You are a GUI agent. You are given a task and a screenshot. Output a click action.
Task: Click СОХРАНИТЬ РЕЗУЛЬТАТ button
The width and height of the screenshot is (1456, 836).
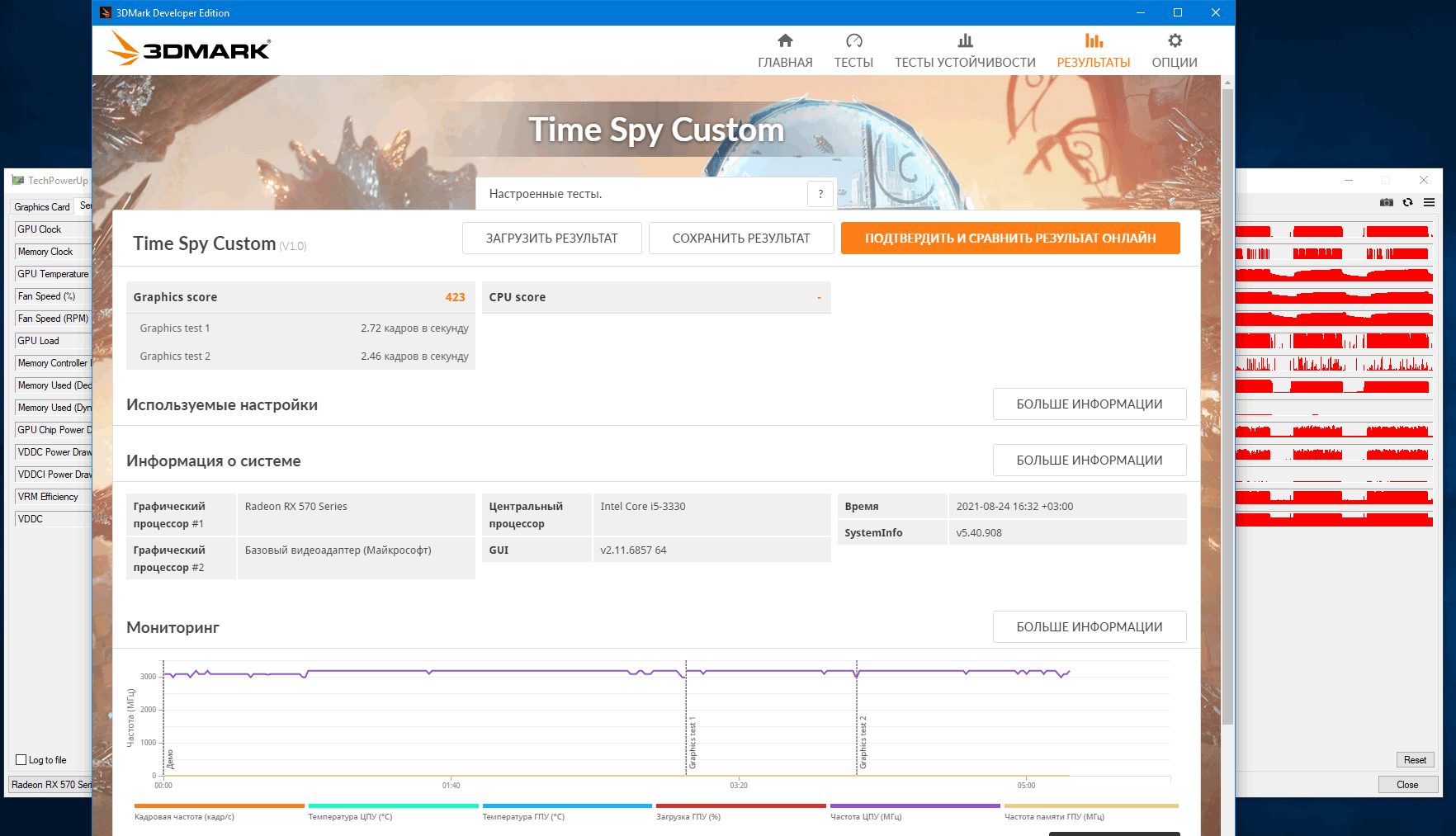pos(741,239)
